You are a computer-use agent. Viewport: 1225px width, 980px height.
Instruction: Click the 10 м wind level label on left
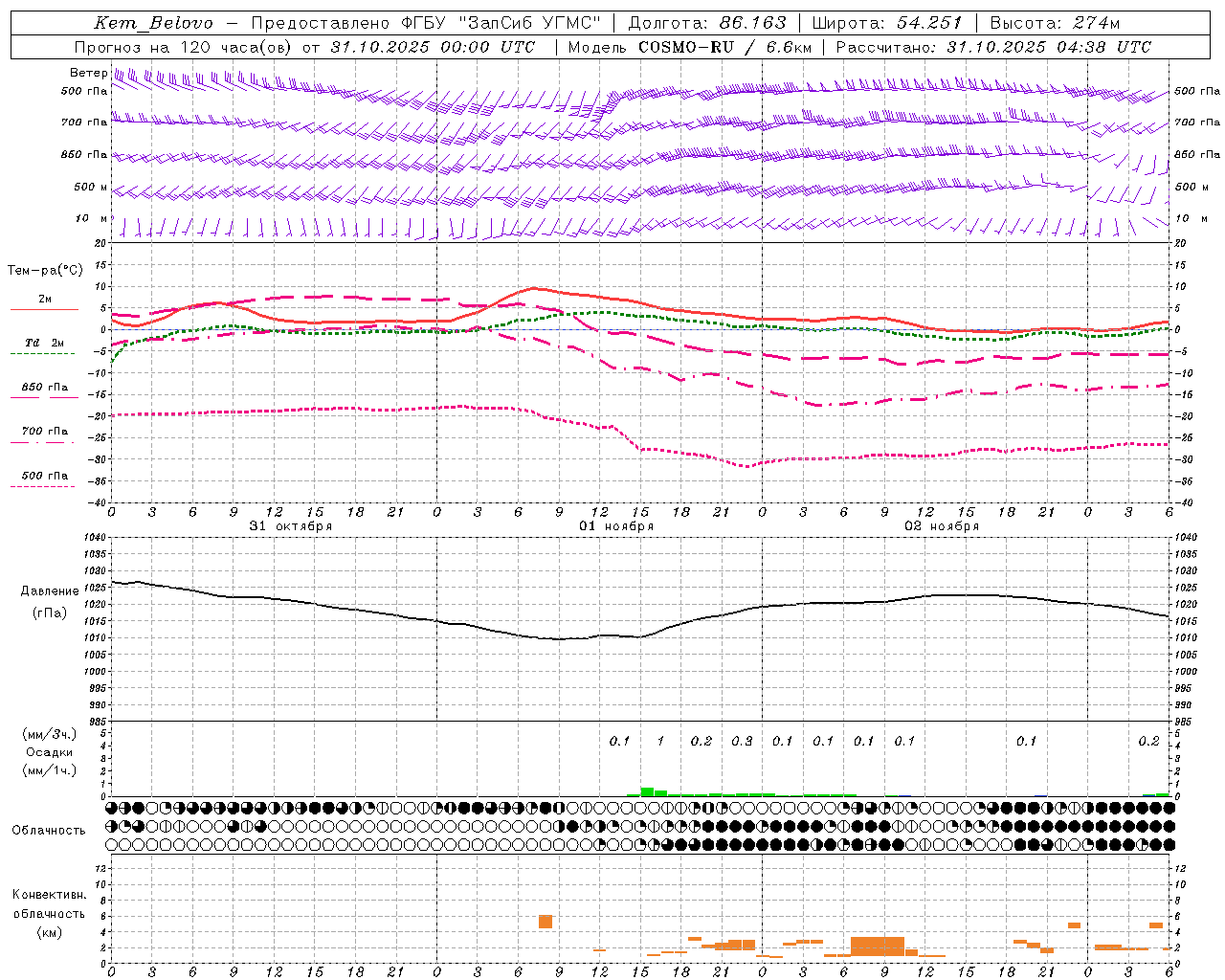click(x=92, y=218)
